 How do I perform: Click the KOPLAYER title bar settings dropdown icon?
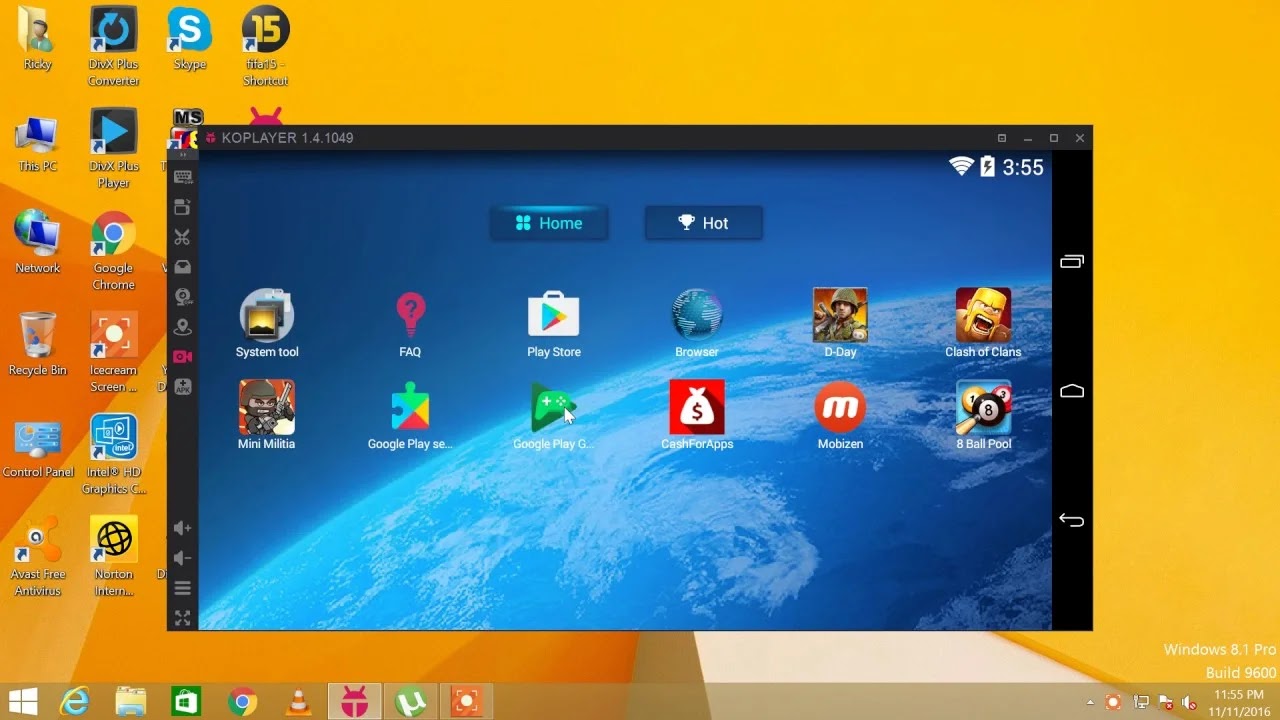coord(1002,138)
